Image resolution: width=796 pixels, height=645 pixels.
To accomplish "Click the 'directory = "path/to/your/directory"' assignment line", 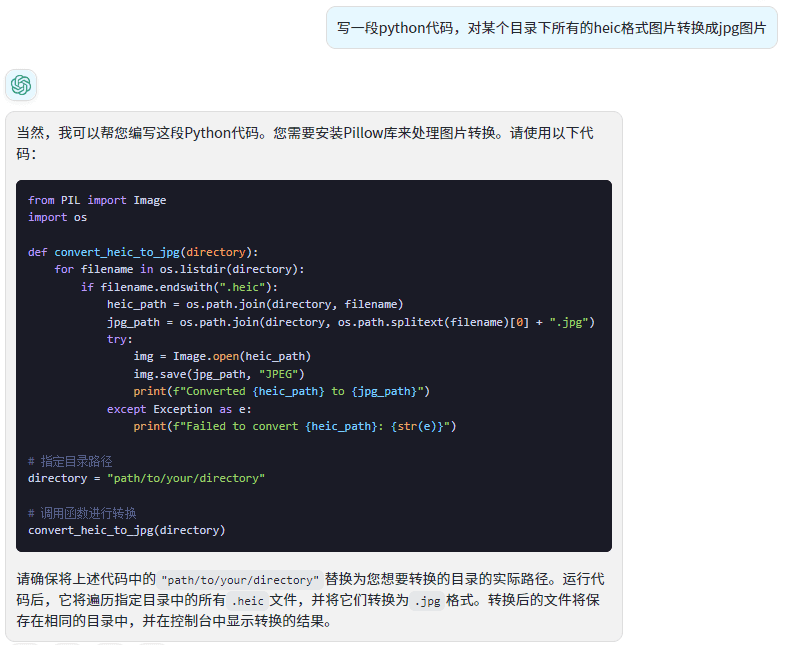I will click(146, 478).
